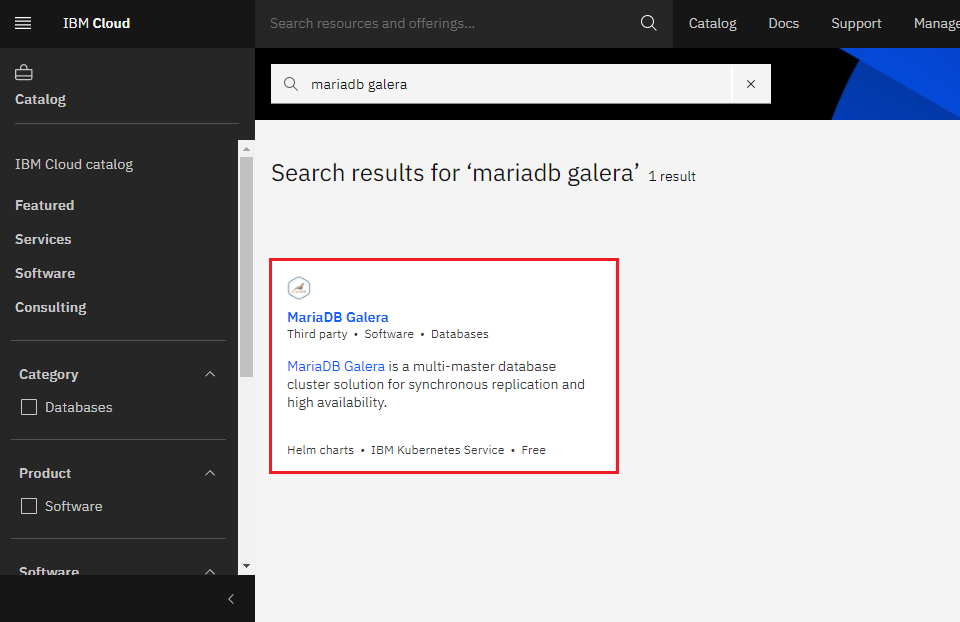Select Services in the catalog sidebar
Image resolution: width=960 pixels, height=622 pixels.
pos(43,239)
